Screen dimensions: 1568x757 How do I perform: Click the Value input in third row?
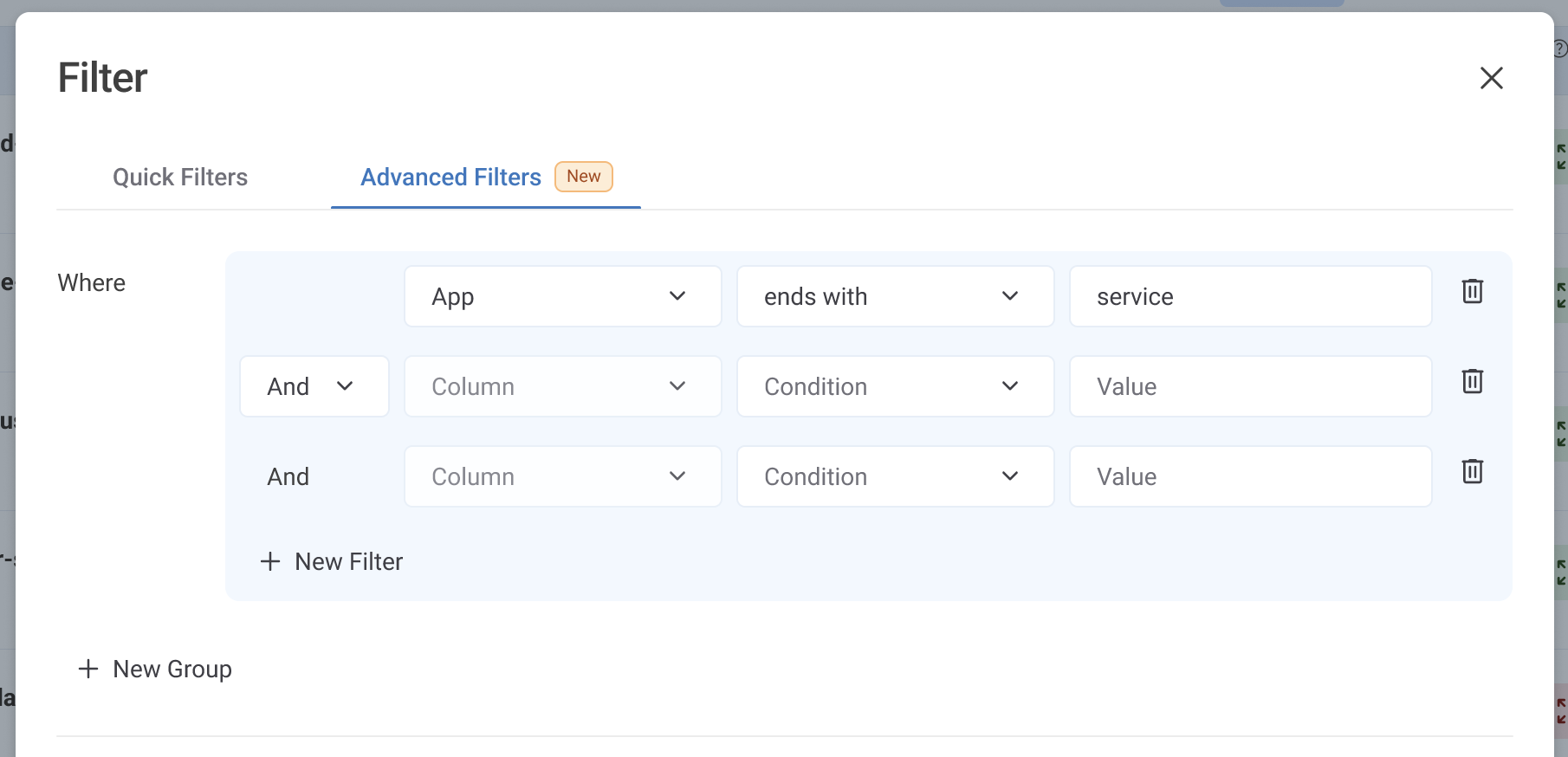(1249, 476)
